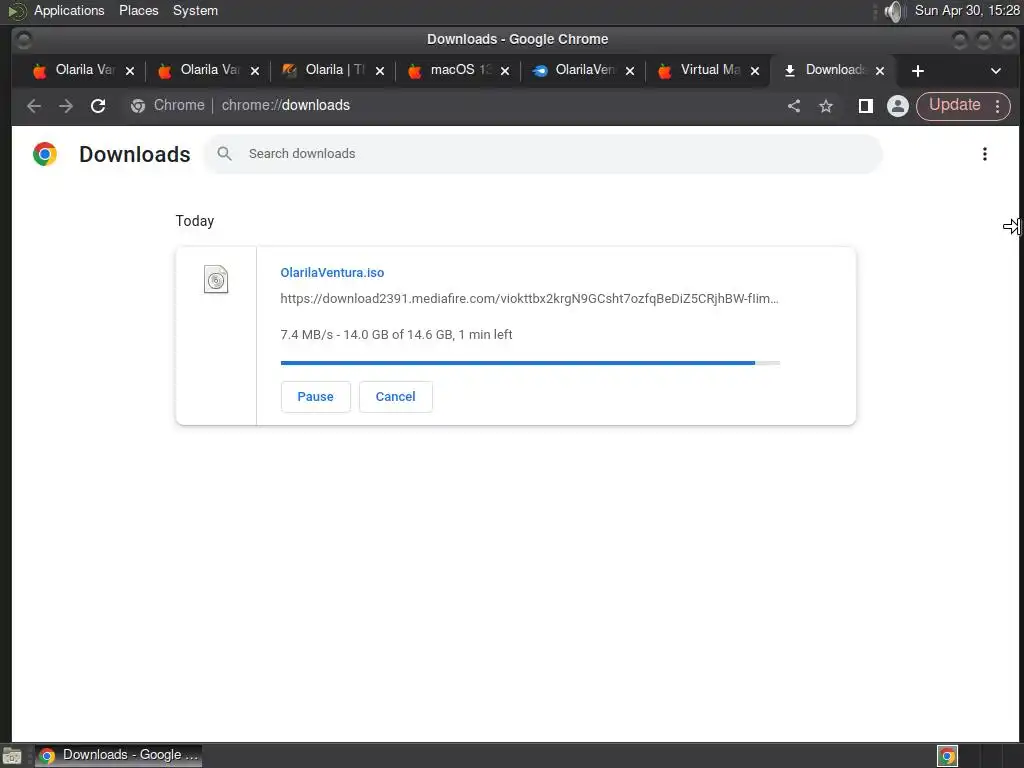Open the profile avatar menu

pos(898,106)
